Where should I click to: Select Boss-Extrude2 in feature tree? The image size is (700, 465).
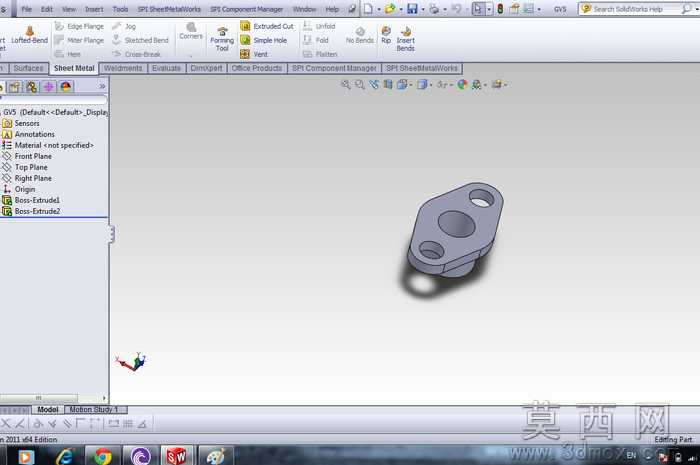[x=37, y=211]
